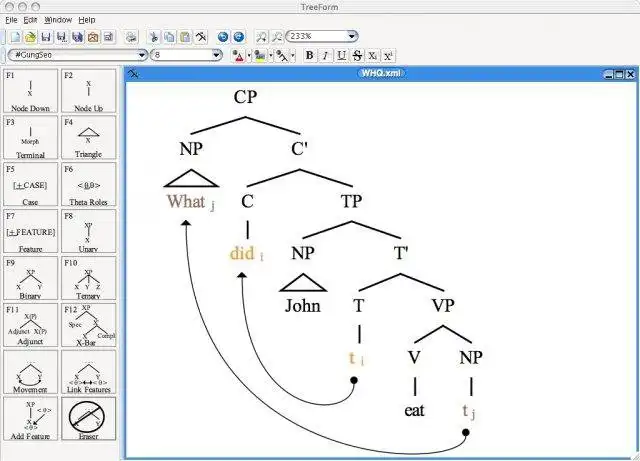640x461 pixels.
Task: Toggle Subscript formatting
Action: tap(373, 56)
